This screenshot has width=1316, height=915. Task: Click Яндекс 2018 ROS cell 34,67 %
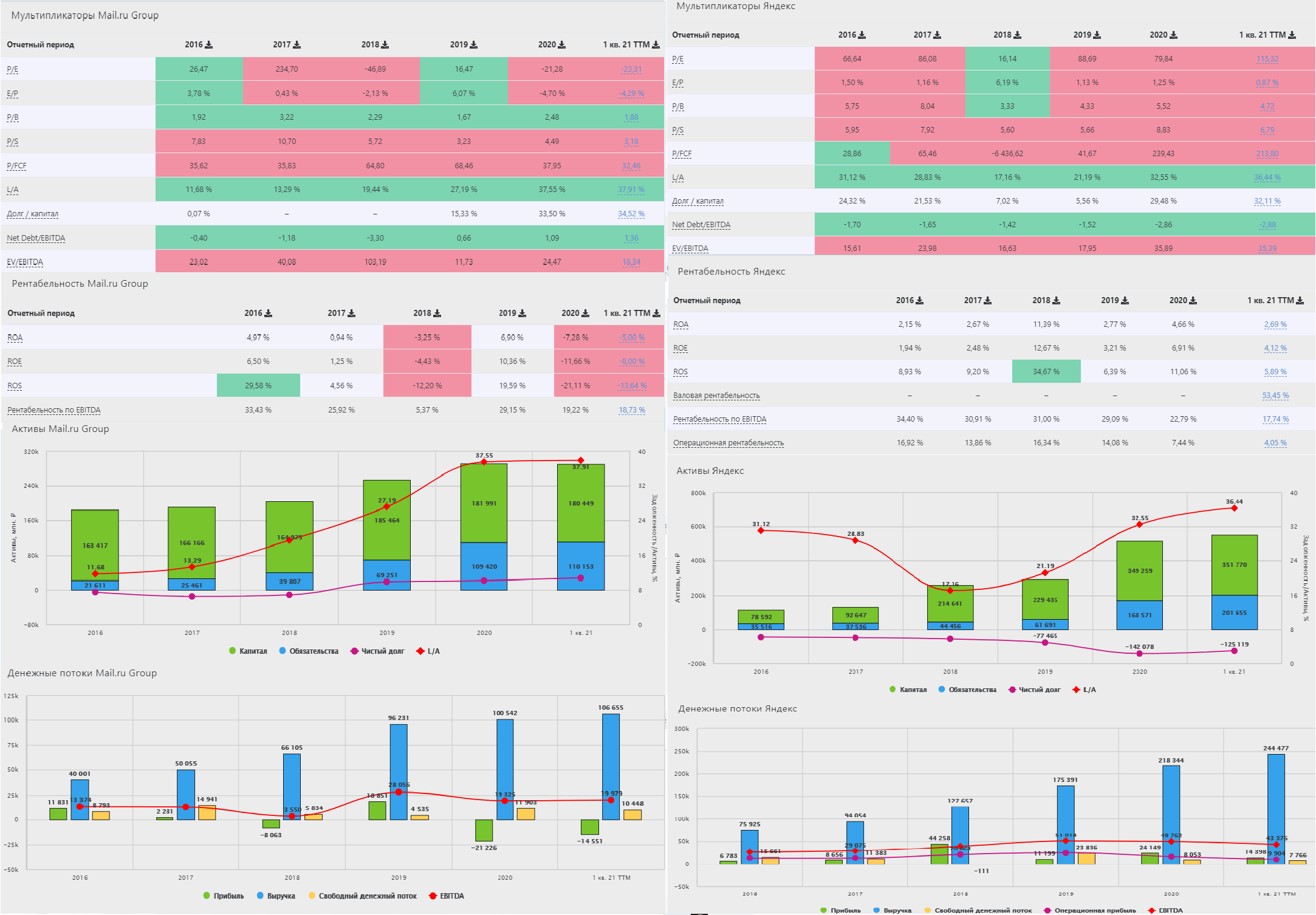coord(1046,372)
